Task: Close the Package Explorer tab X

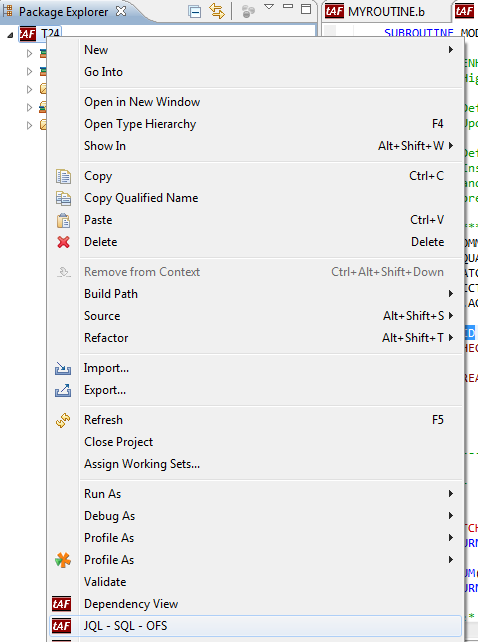Action: [121, 11]
